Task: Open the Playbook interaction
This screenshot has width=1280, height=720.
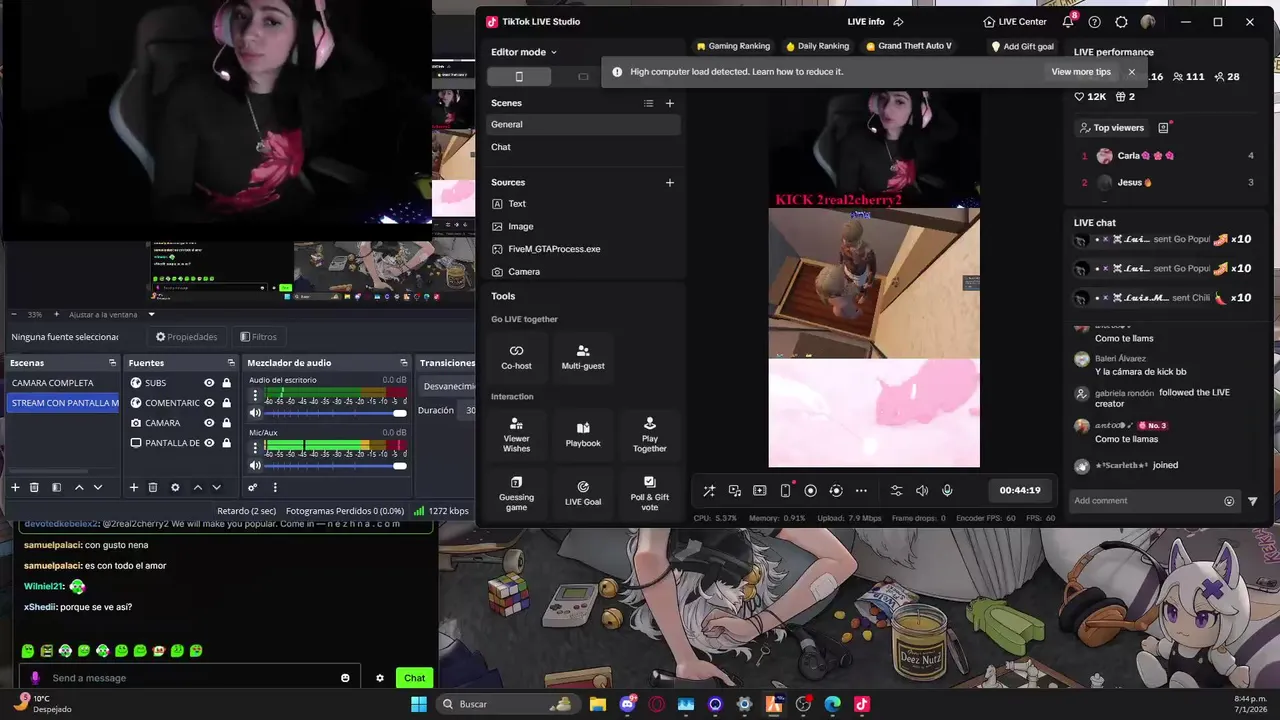Action: pyautogui.click(x=583, y=435)
